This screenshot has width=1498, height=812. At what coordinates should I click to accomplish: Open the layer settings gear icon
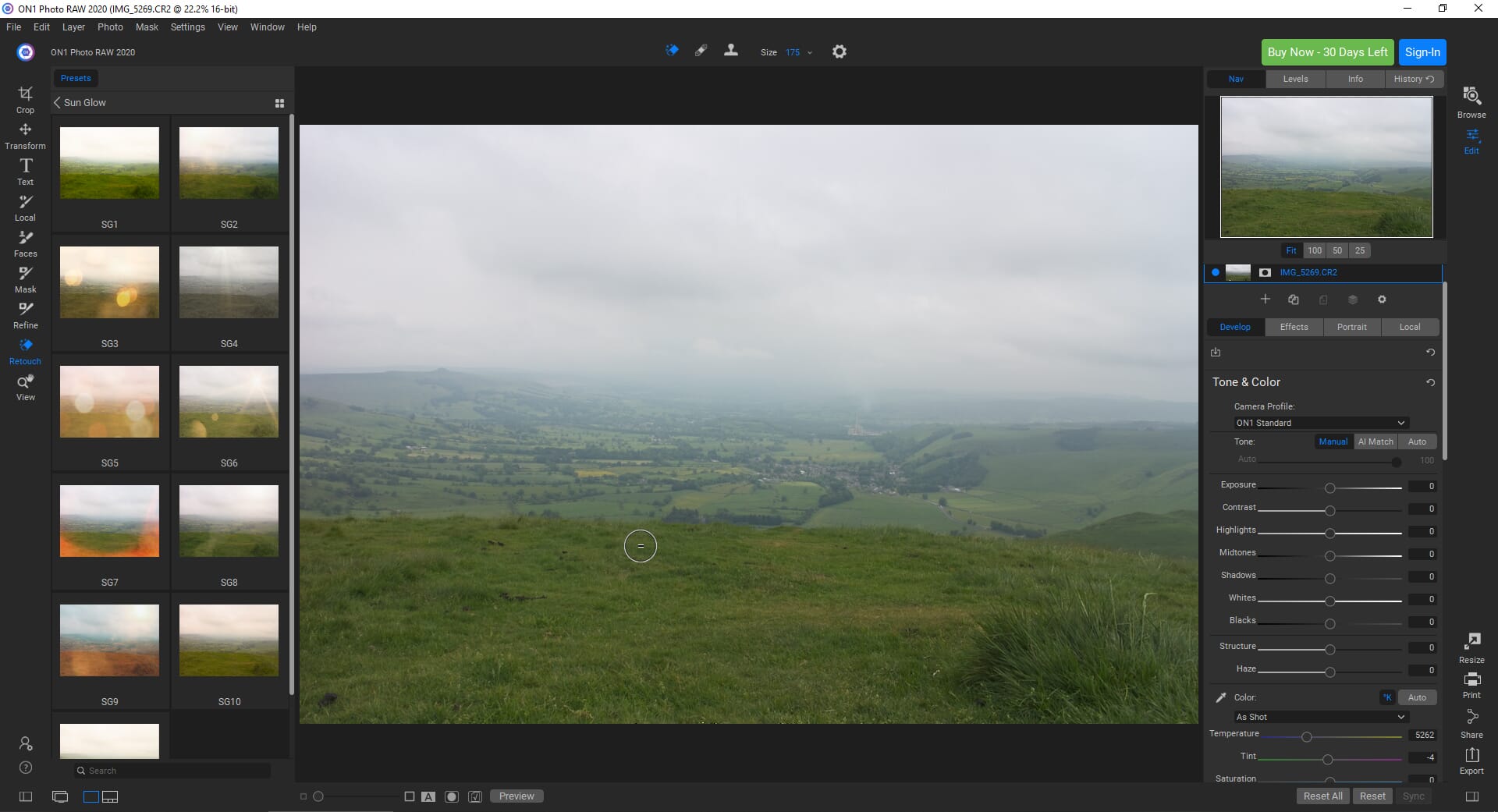click(1382, 300)
